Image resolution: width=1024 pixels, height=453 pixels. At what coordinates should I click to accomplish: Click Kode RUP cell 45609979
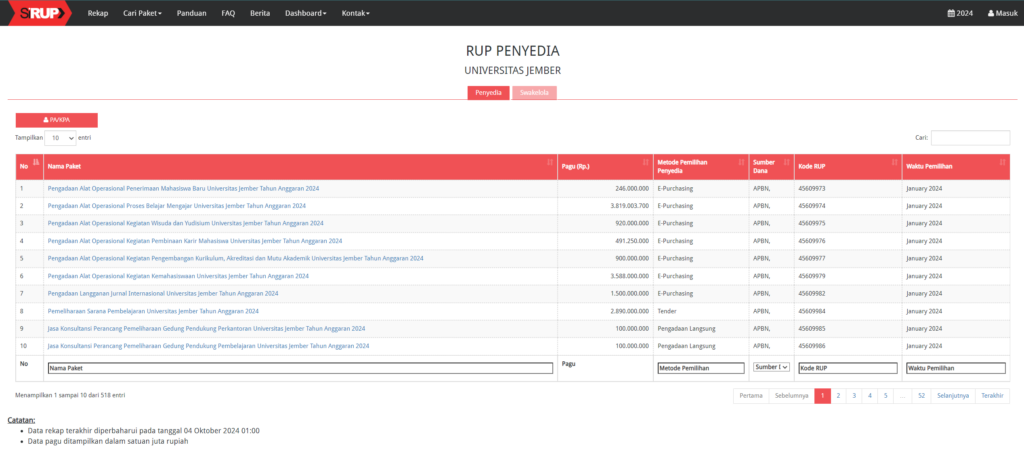click(x=811, y=275)
